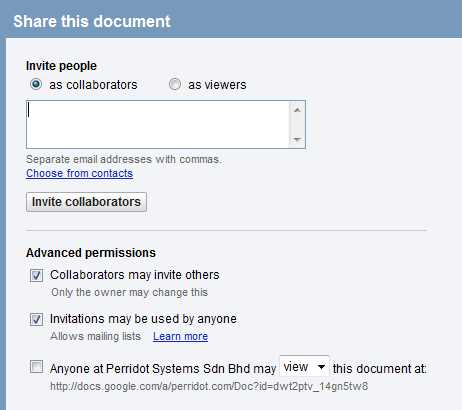Click inside the email addresses text box

[158, 124]
